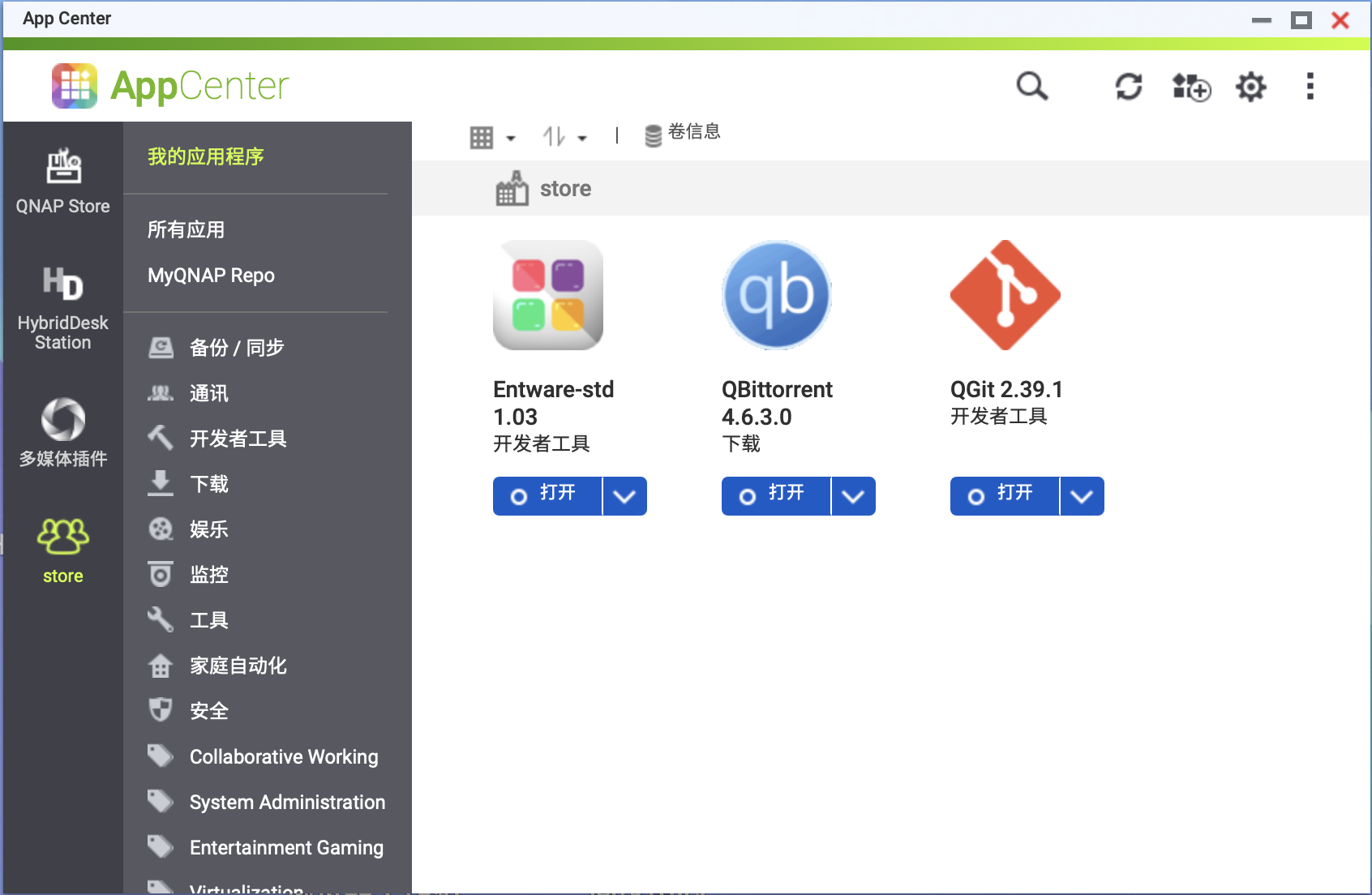This screenshot has width=1372, height=895.
Task: Click the 卷信息 volume info link
Action: pos(682,133)
